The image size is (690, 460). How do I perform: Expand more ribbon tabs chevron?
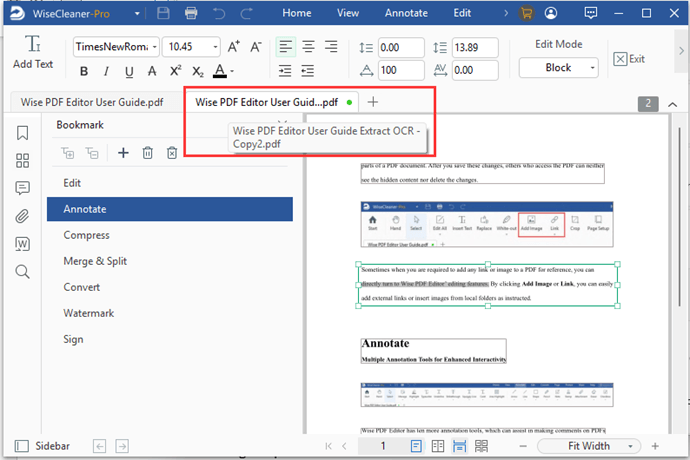point(506,13)
